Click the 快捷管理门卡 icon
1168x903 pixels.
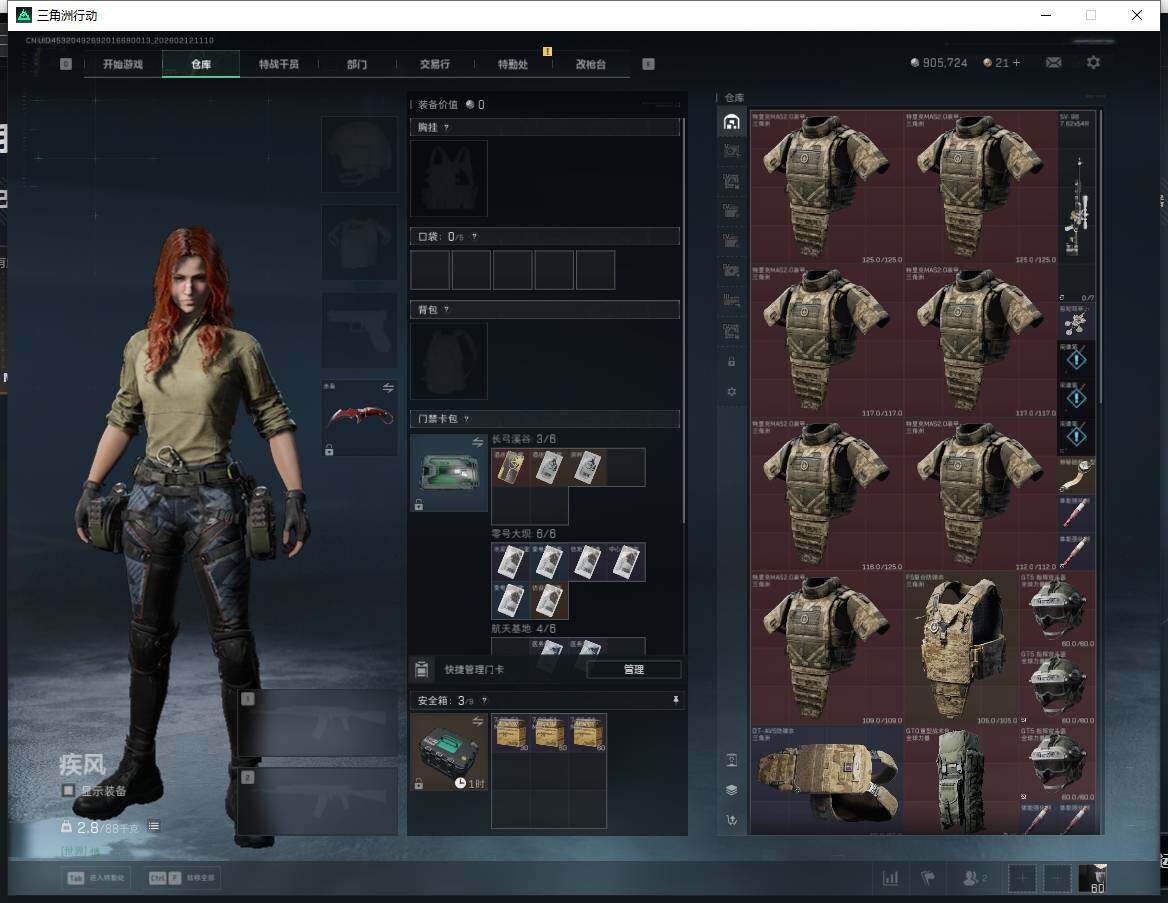tap(422, 669)
